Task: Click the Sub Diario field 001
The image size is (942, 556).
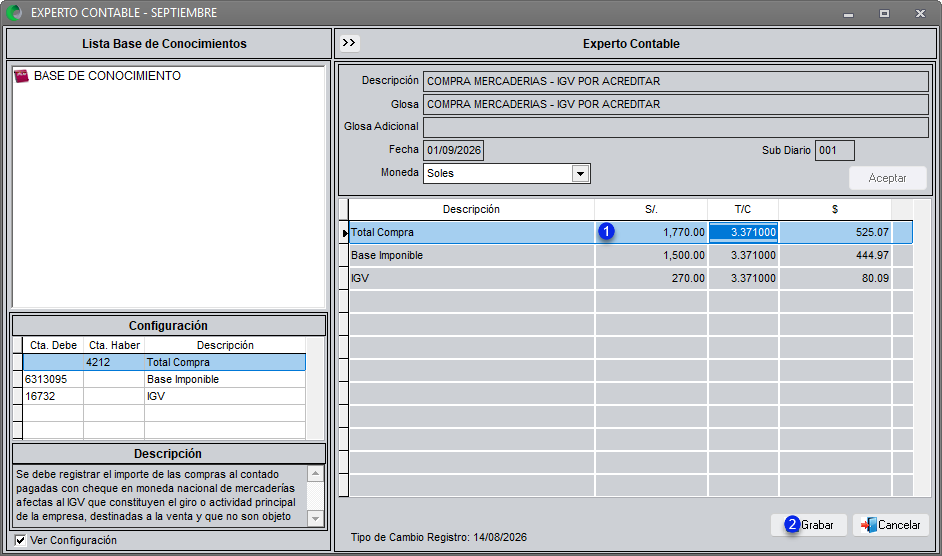Action: [834, 150]
